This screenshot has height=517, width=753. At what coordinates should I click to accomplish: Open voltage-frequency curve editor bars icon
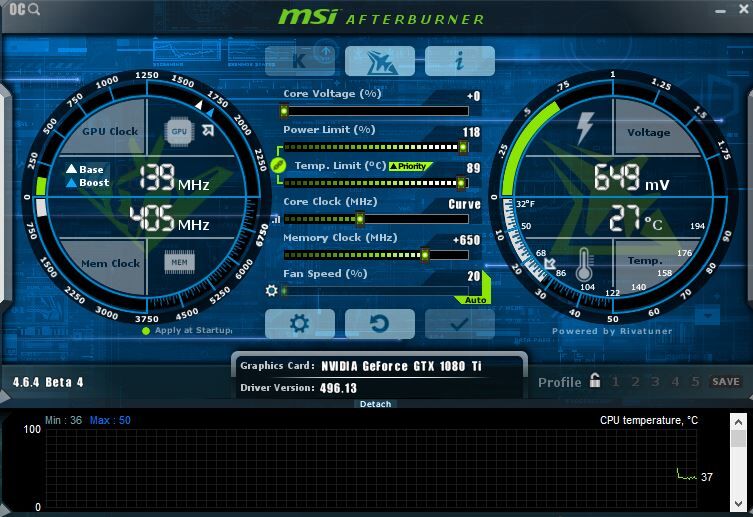click(x=276, y=219)
